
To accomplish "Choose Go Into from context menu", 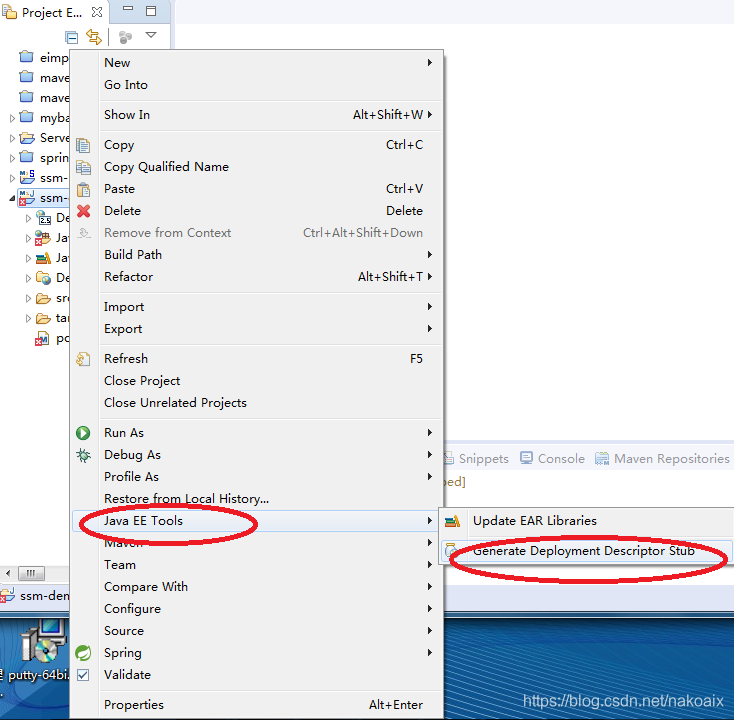I will click(x=257, y=85).
